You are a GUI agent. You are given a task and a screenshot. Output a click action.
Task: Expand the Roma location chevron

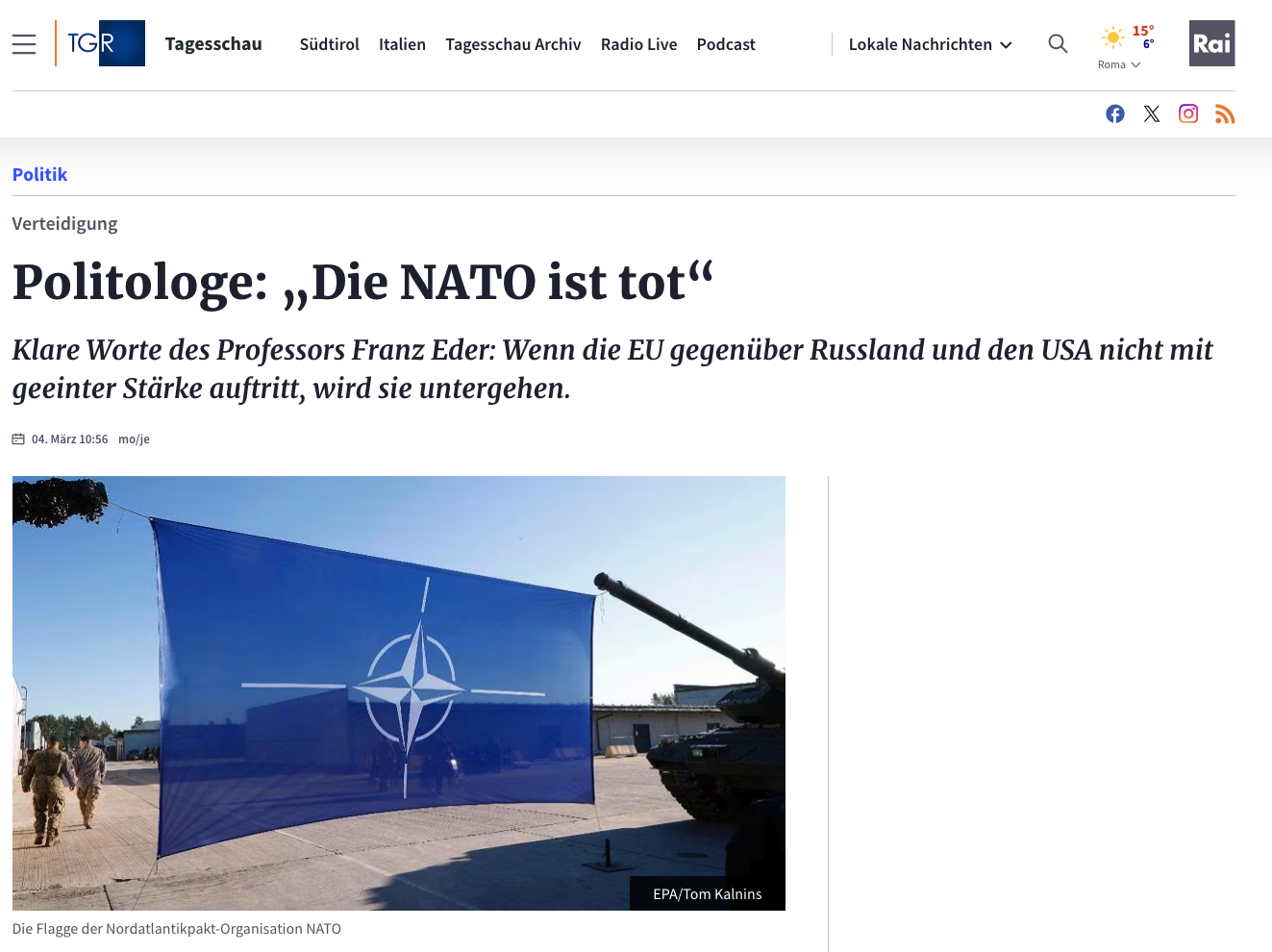pyautogui.click(x=1135, y=65)
